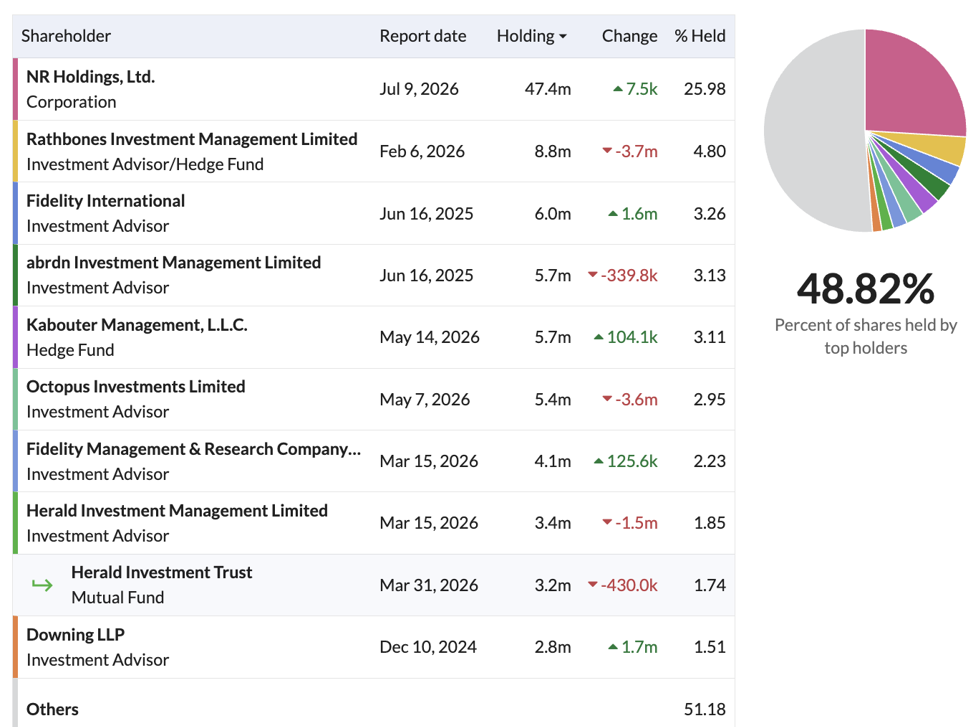973x727 pixels.
Task: Click the down arrow icon beside -430.0k change
Action: (593, 584)
